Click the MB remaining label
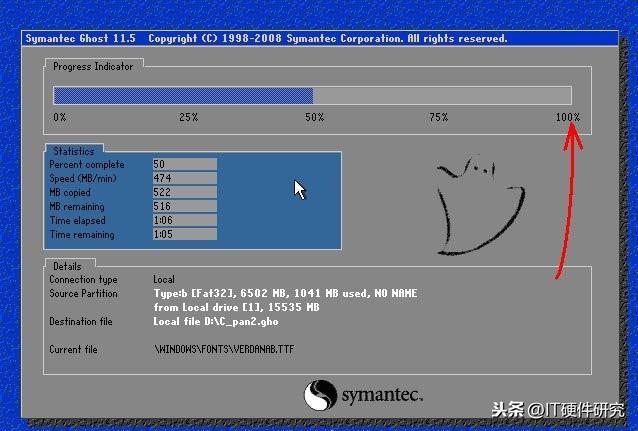This screenshot has height=431, width=638. [76, 206]
